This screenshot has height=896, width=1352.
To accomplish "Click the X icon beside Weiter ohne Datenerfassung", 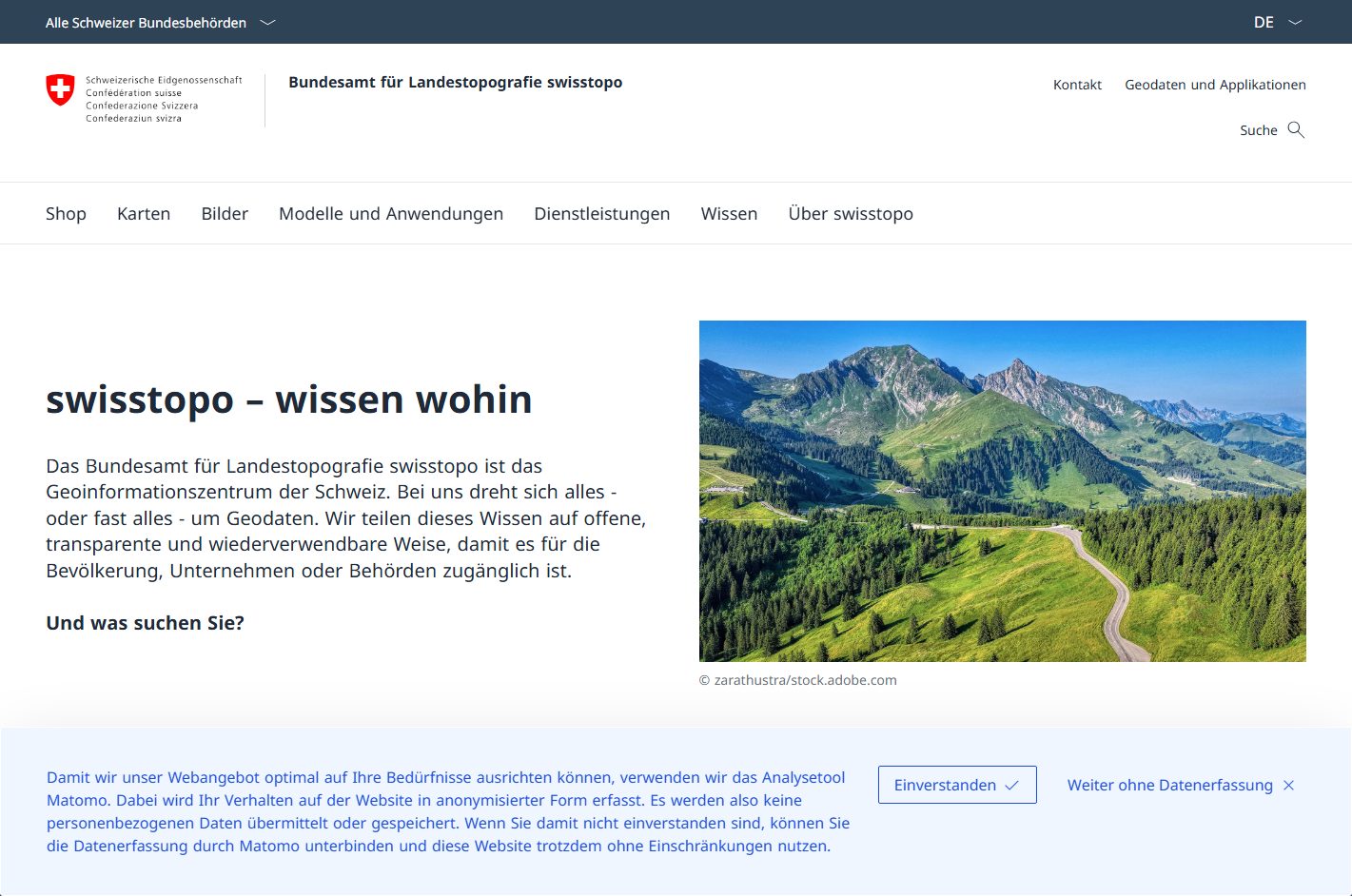I will [1288, 786].
